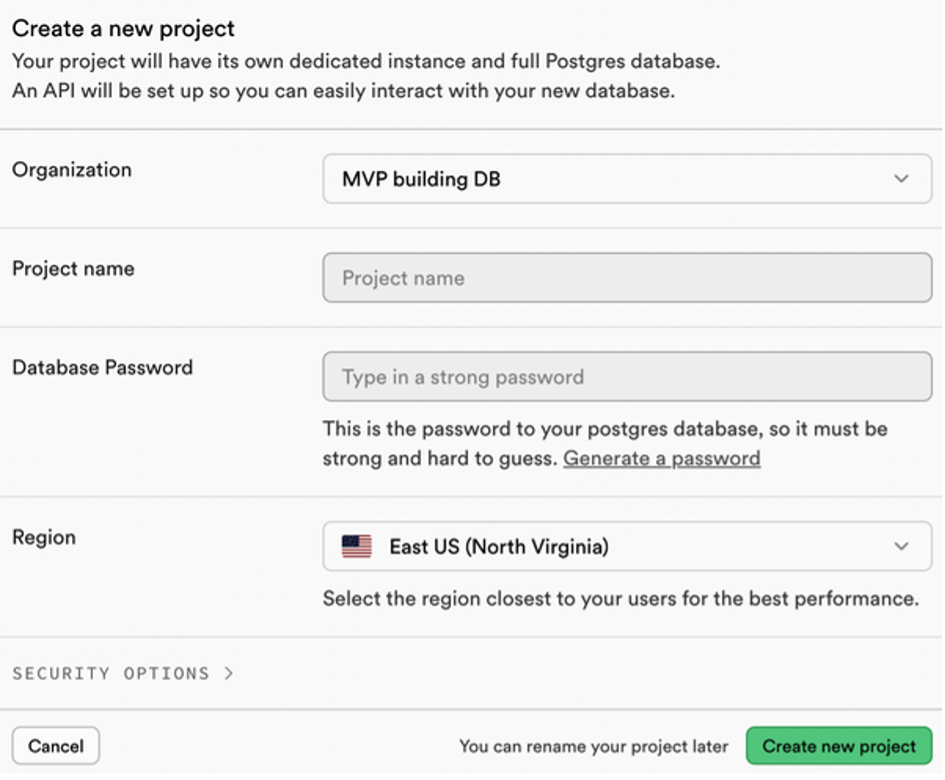Dismiss the project creation dialog

click(56, 746)
